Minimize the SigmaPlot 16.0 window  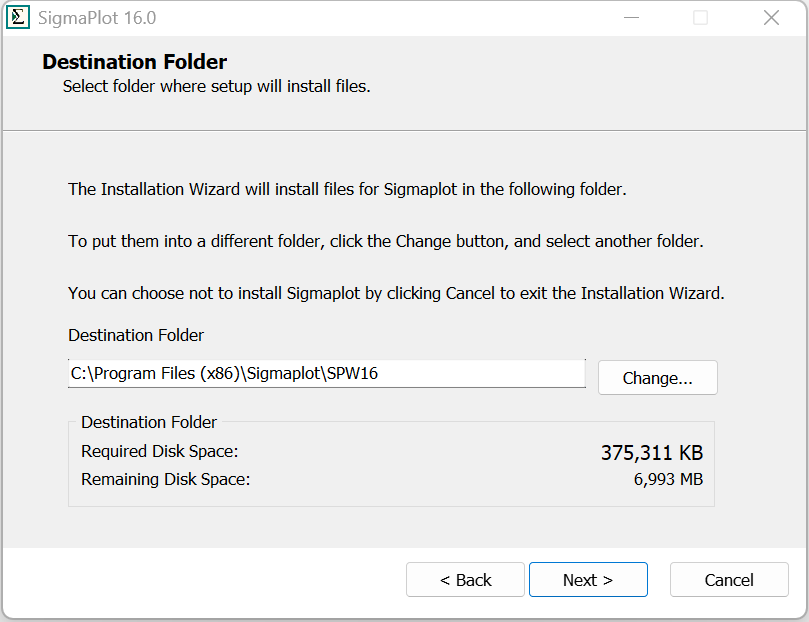coord(632,18)
